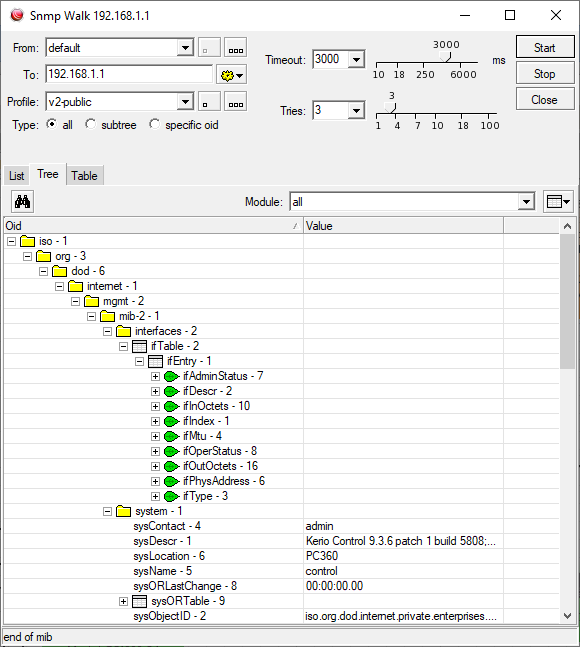Open the Module dropdown
The width and height of the screenshot is (580, 647).
[526, 202]
